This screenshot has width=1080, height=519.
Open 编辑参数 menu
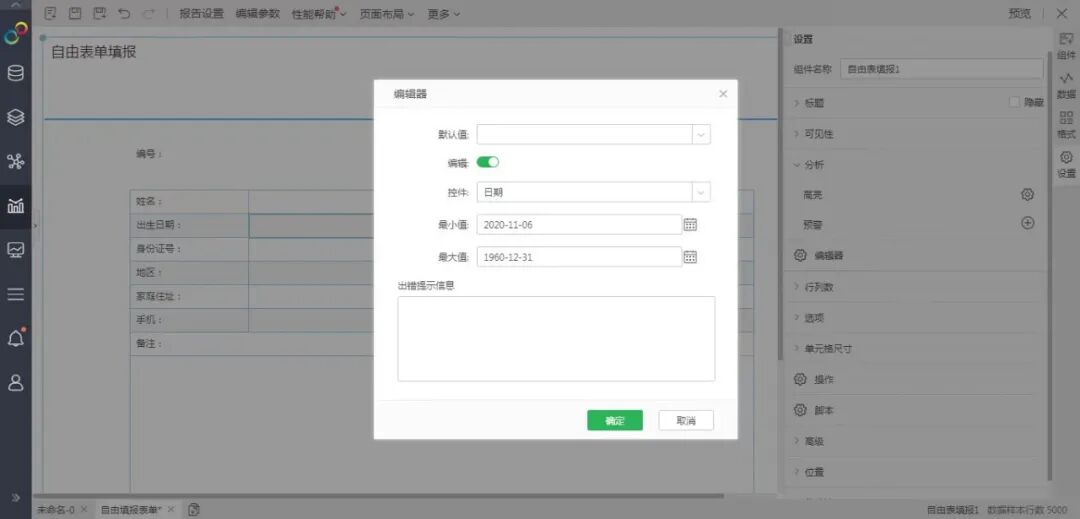[x=258, y=13]
